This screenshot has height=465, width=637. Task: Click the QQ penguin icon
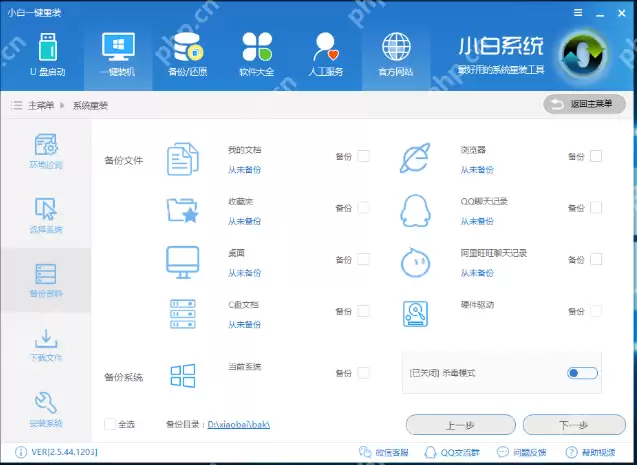415,211
